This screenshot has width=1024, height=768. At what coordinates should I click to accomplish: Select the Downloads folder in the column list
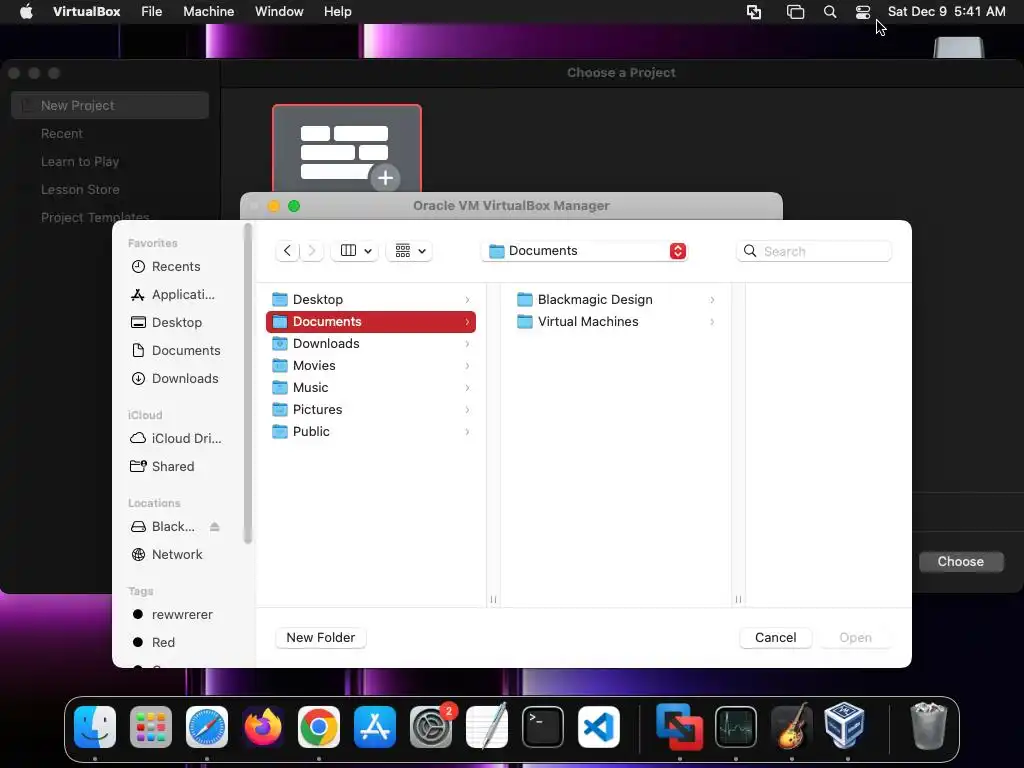[x=371, y=344]
